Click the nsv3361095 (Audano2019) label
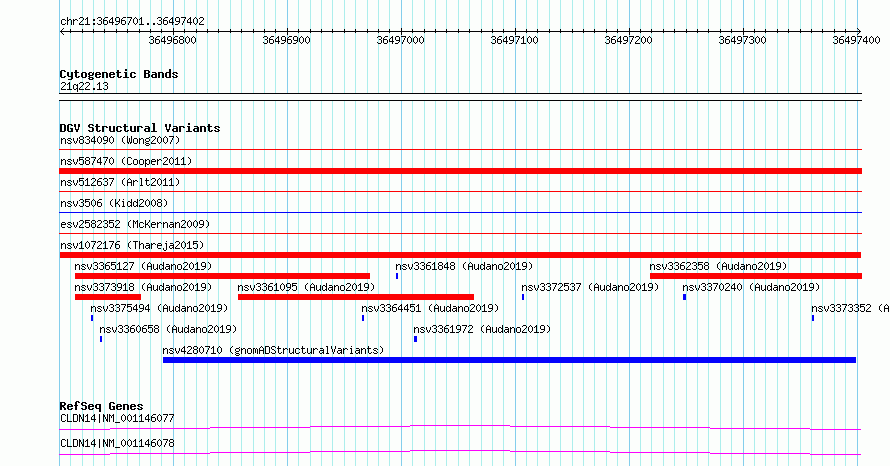The image size is (890, 466). click(307, 287)
